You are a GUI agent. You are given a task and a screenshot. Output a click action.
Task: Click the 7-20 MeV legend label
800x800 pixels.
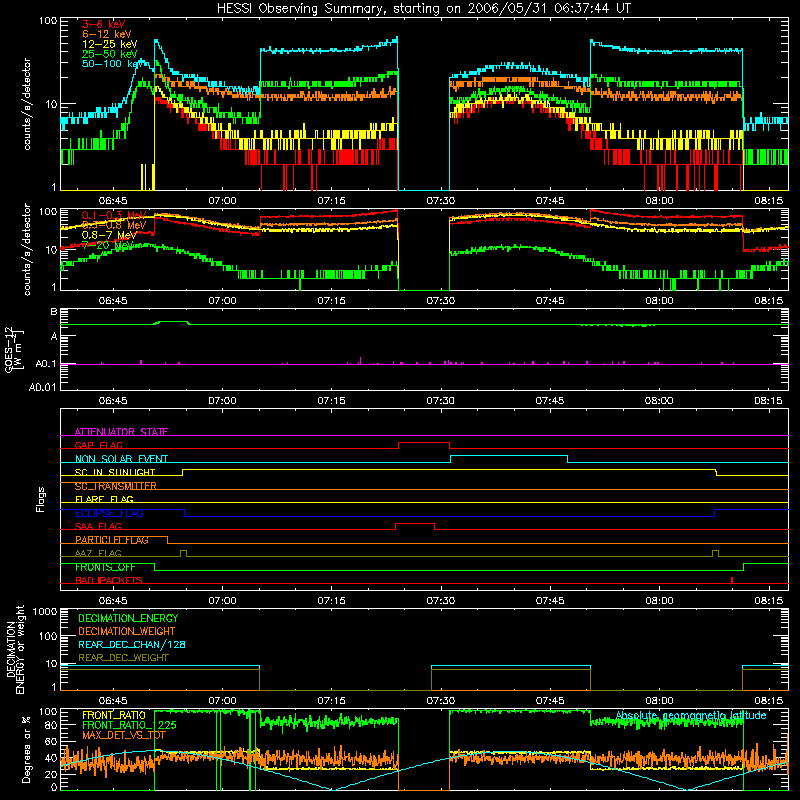click(x=108, y=245)
